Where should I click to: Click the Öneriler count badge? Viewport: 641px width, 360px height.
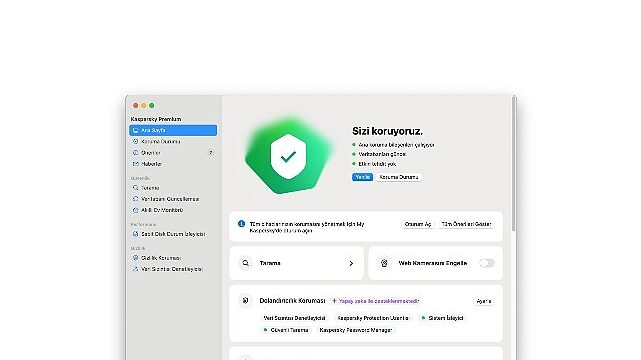211,153
